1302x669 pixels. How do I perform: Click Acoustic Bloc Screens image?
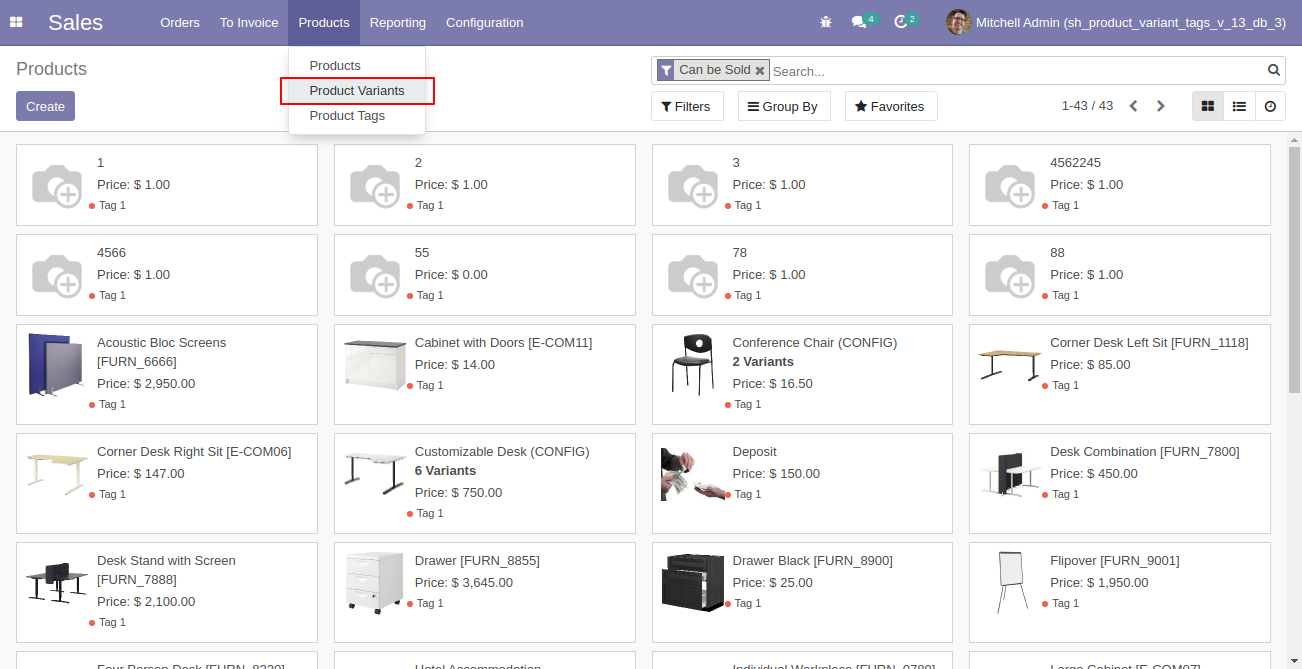(56, 365)
